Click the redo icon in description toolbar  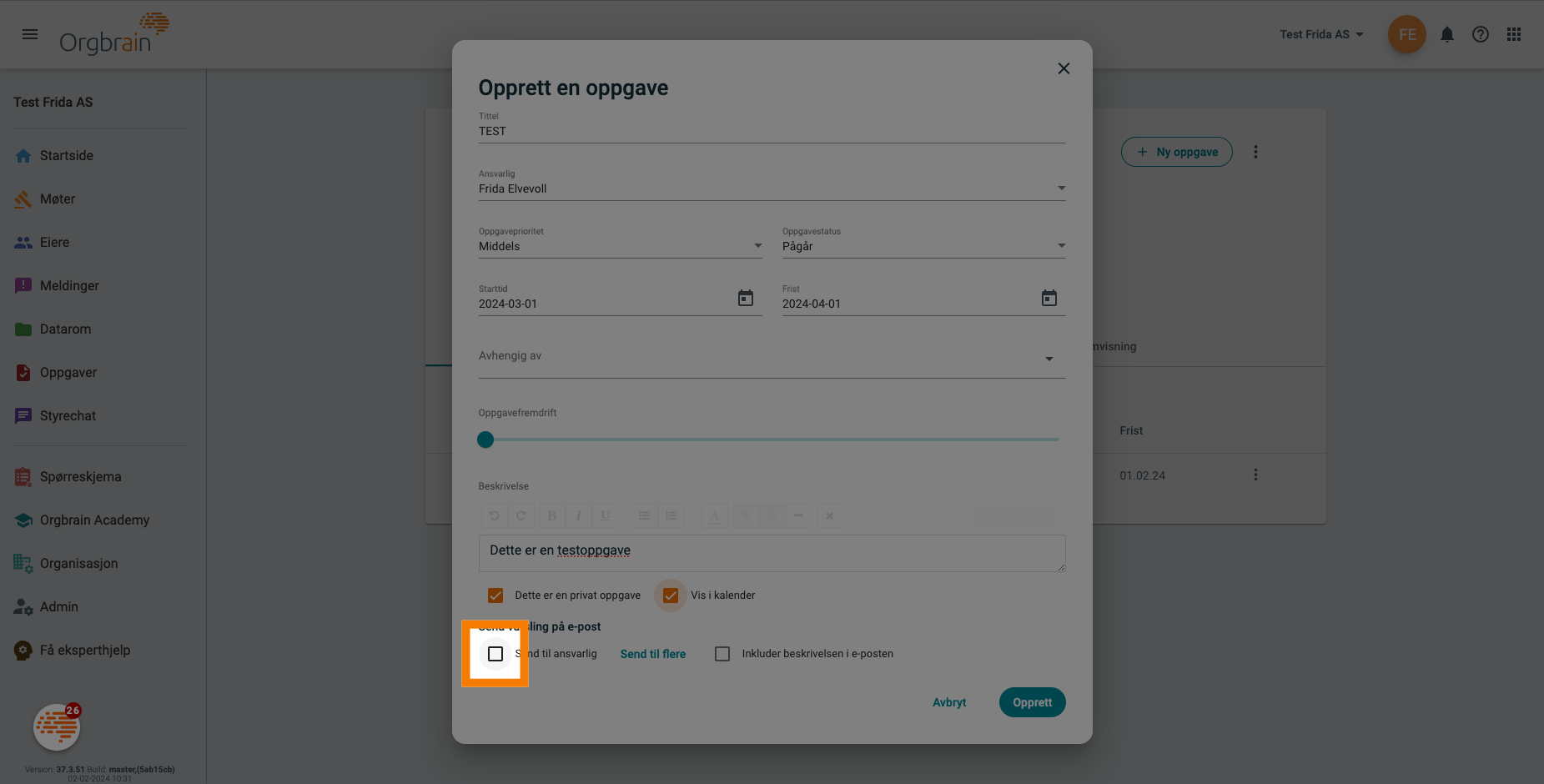point(521,515)
